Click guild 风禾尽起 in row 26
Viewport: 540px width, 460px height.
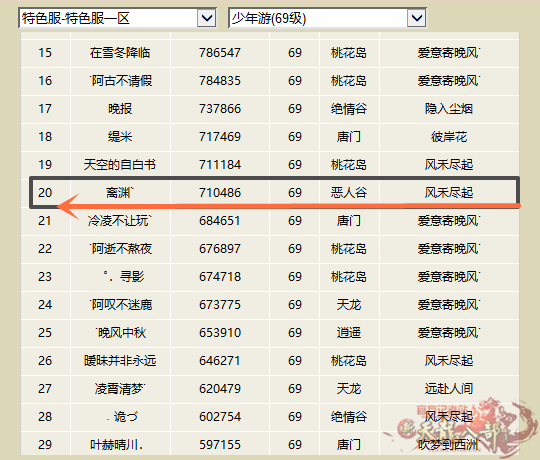click(x=449, y=360)
